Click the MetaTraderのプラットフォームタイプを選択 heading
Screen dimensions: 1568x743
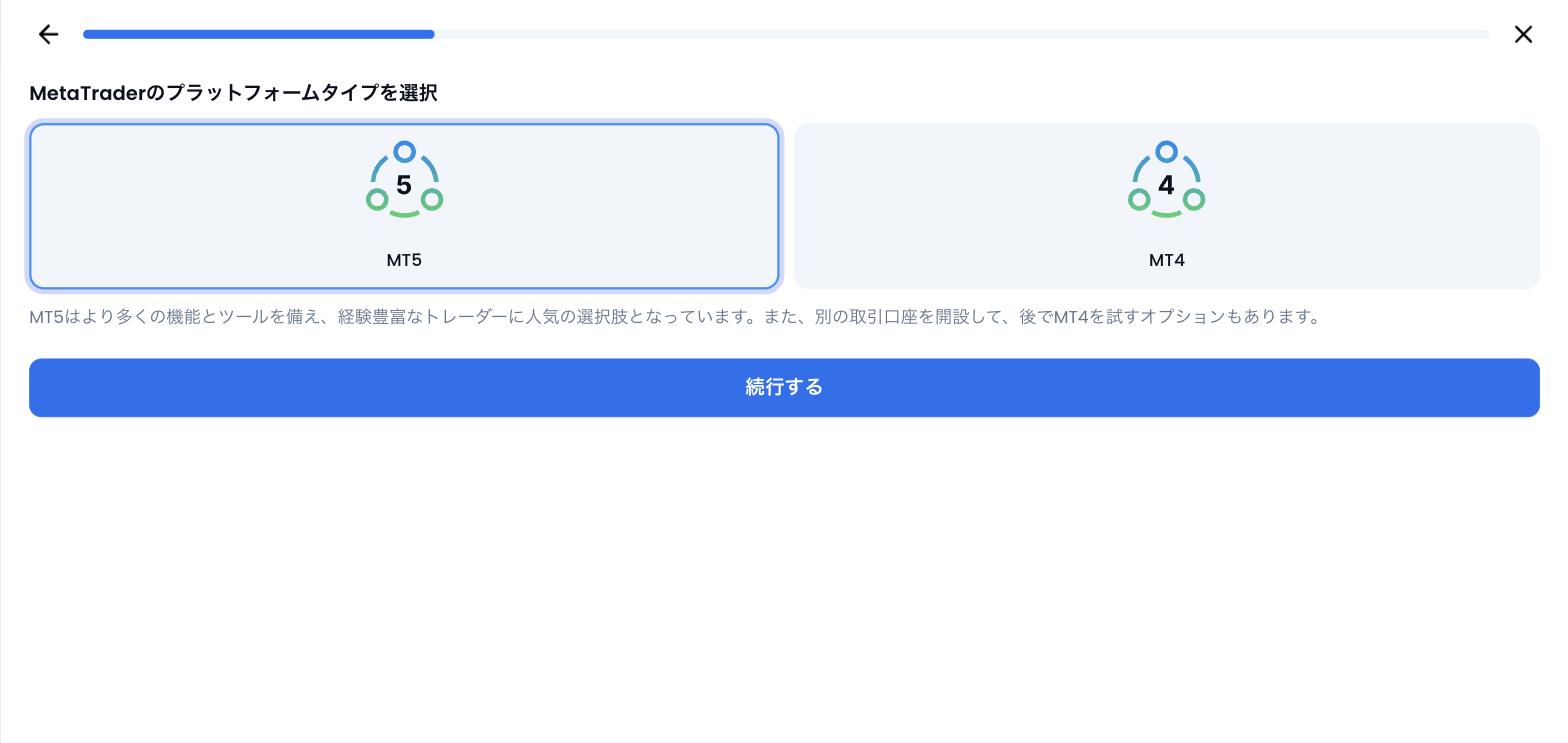pos(233,93)
